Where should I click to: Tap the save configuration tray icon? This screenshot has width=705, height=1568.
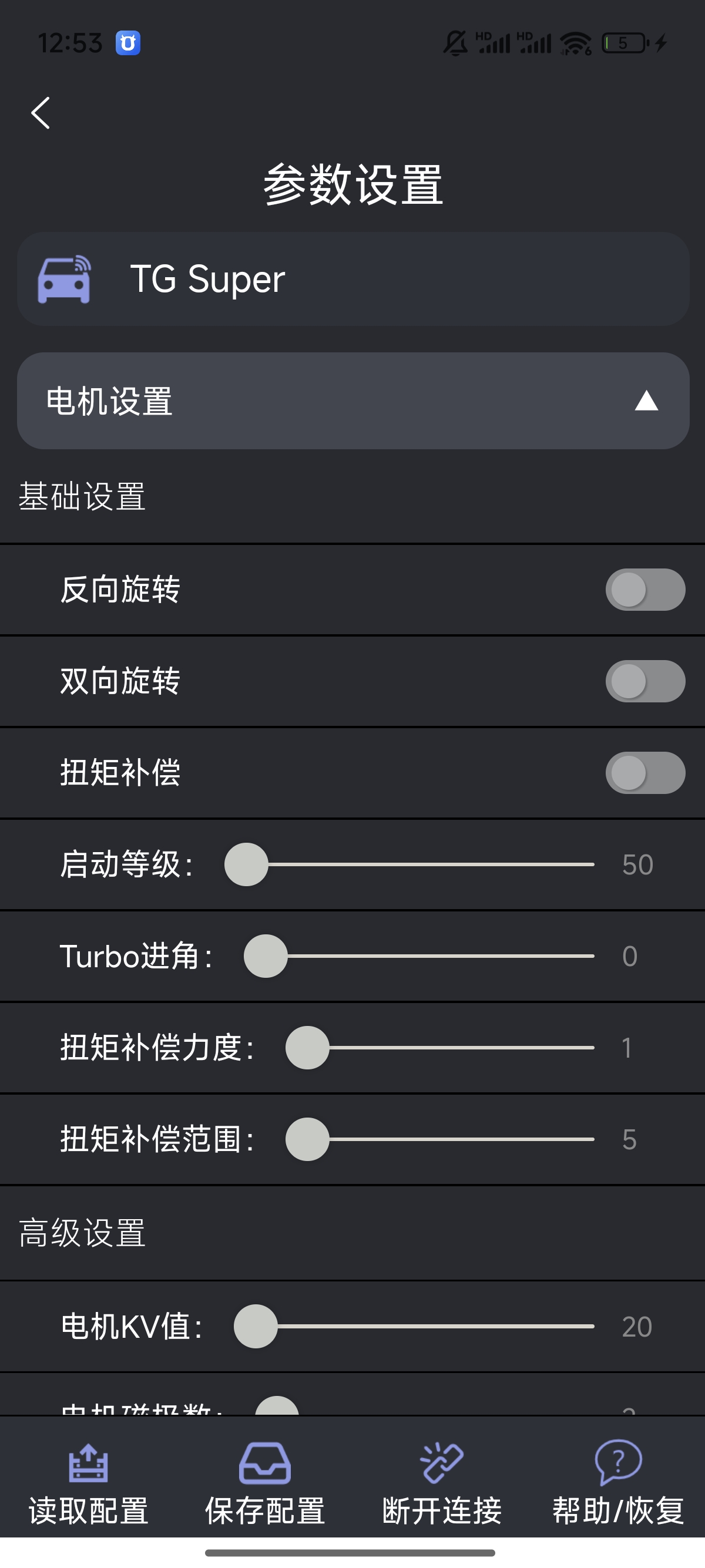[265, 1463]
